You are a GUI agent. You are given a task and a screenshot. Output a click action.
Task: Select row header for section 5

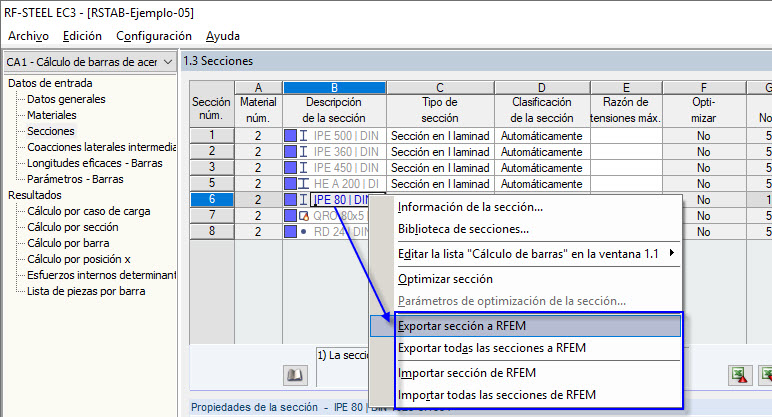coord(212,184)
